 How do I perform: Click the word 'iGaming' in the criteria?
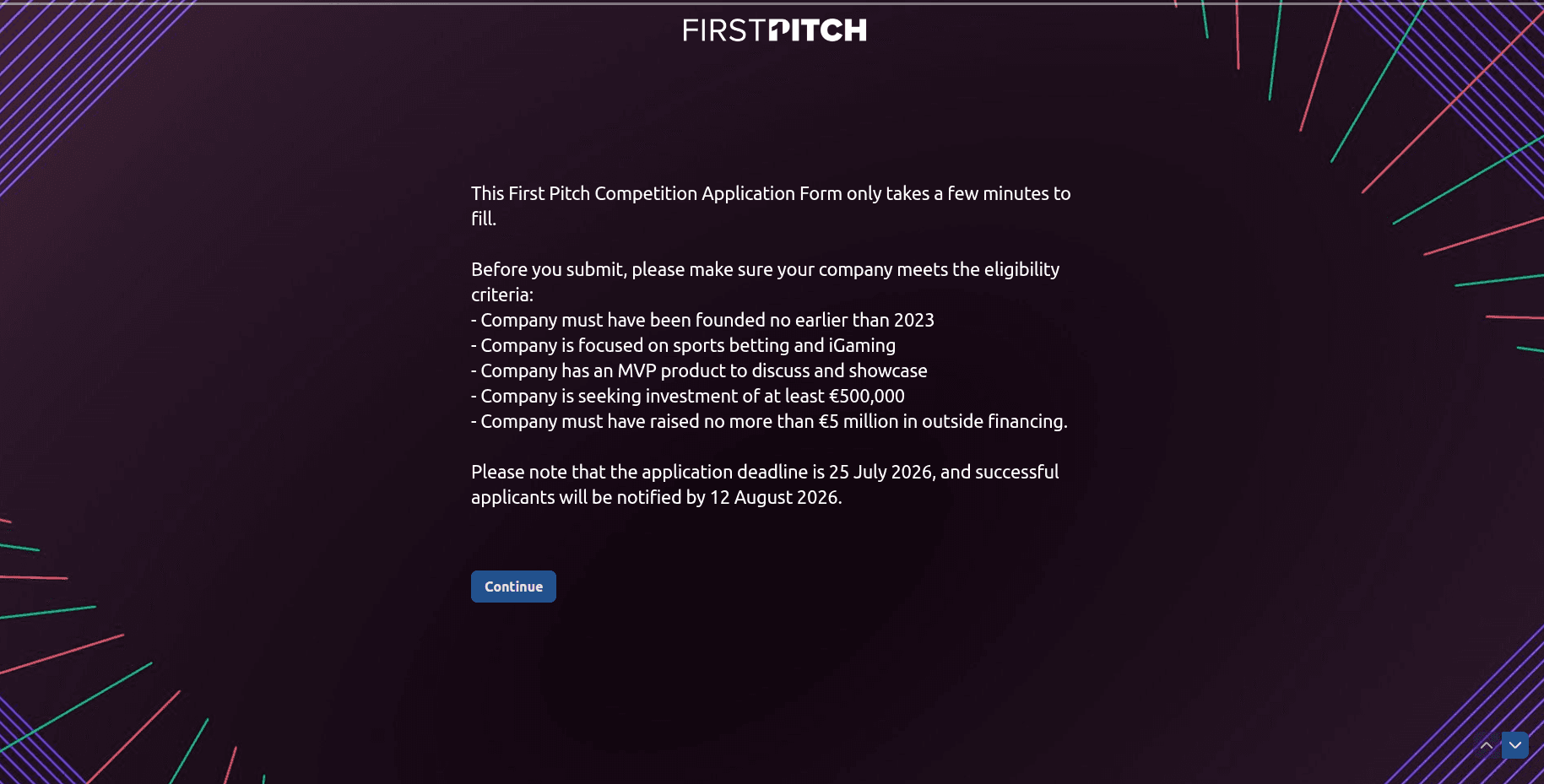pyautogui.click(x=862, y=345)
